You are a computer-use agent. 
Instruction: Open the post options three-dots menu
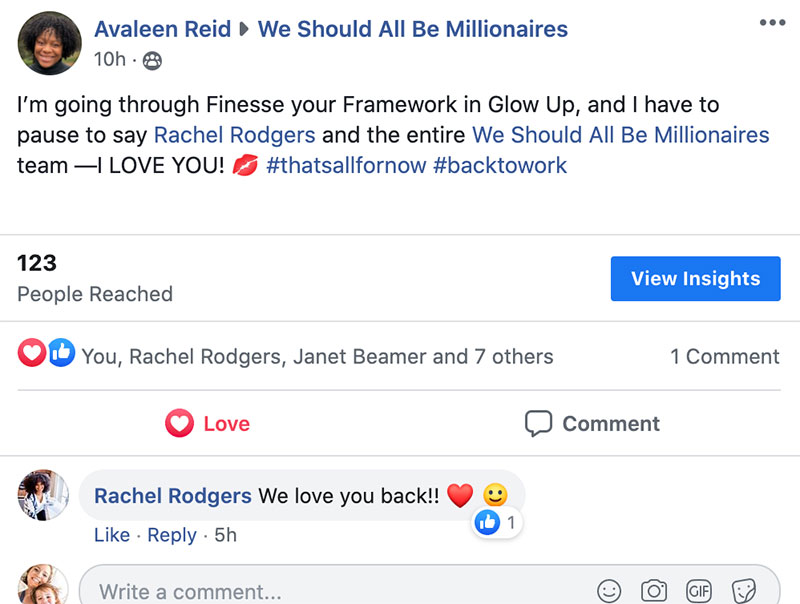click(772, 23)
